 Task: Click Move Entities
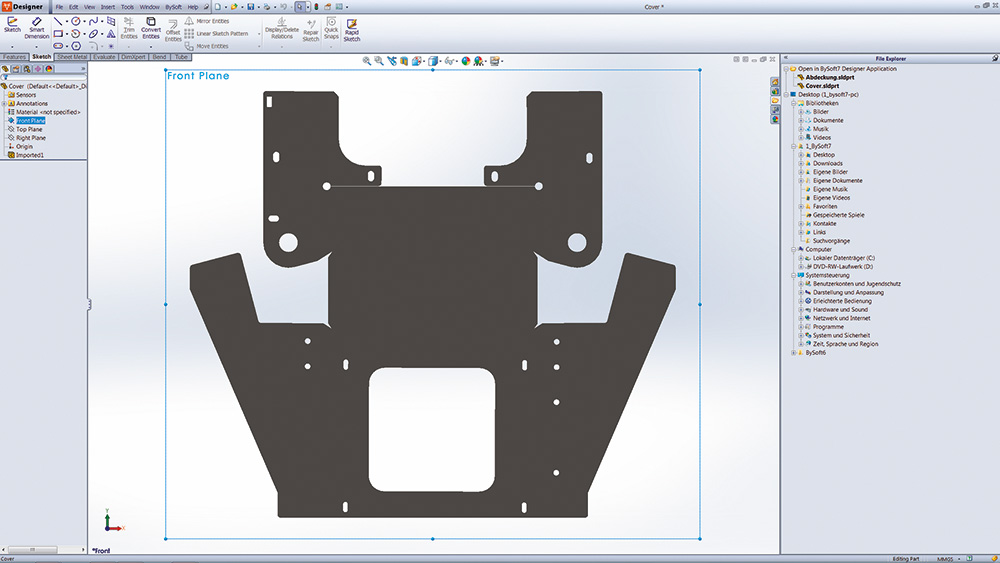pos(207,46)
